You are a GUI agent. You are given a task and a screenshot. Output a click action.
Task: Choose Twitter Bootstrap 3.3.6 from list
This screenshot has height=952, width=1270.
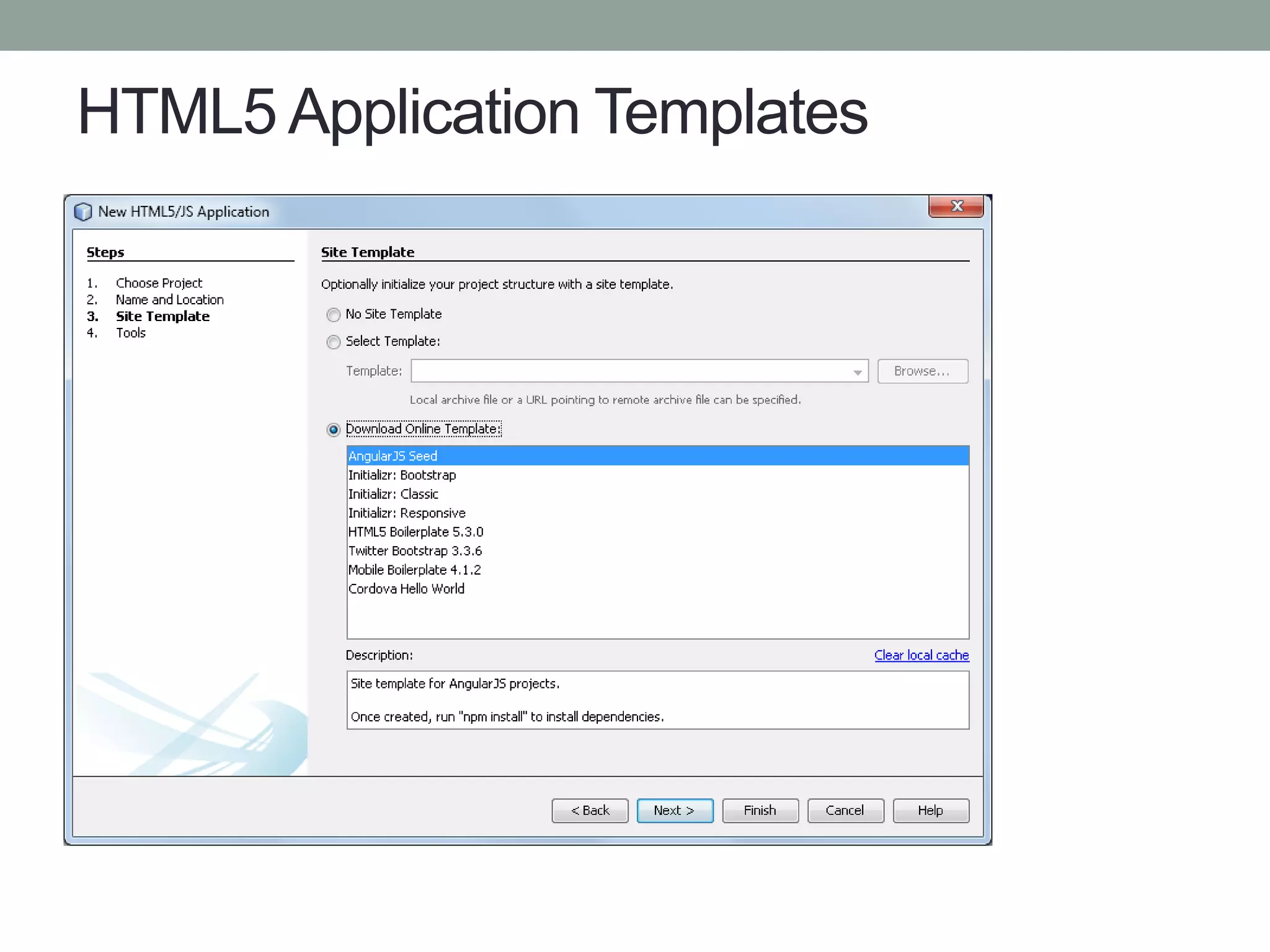tap(658, 551)
